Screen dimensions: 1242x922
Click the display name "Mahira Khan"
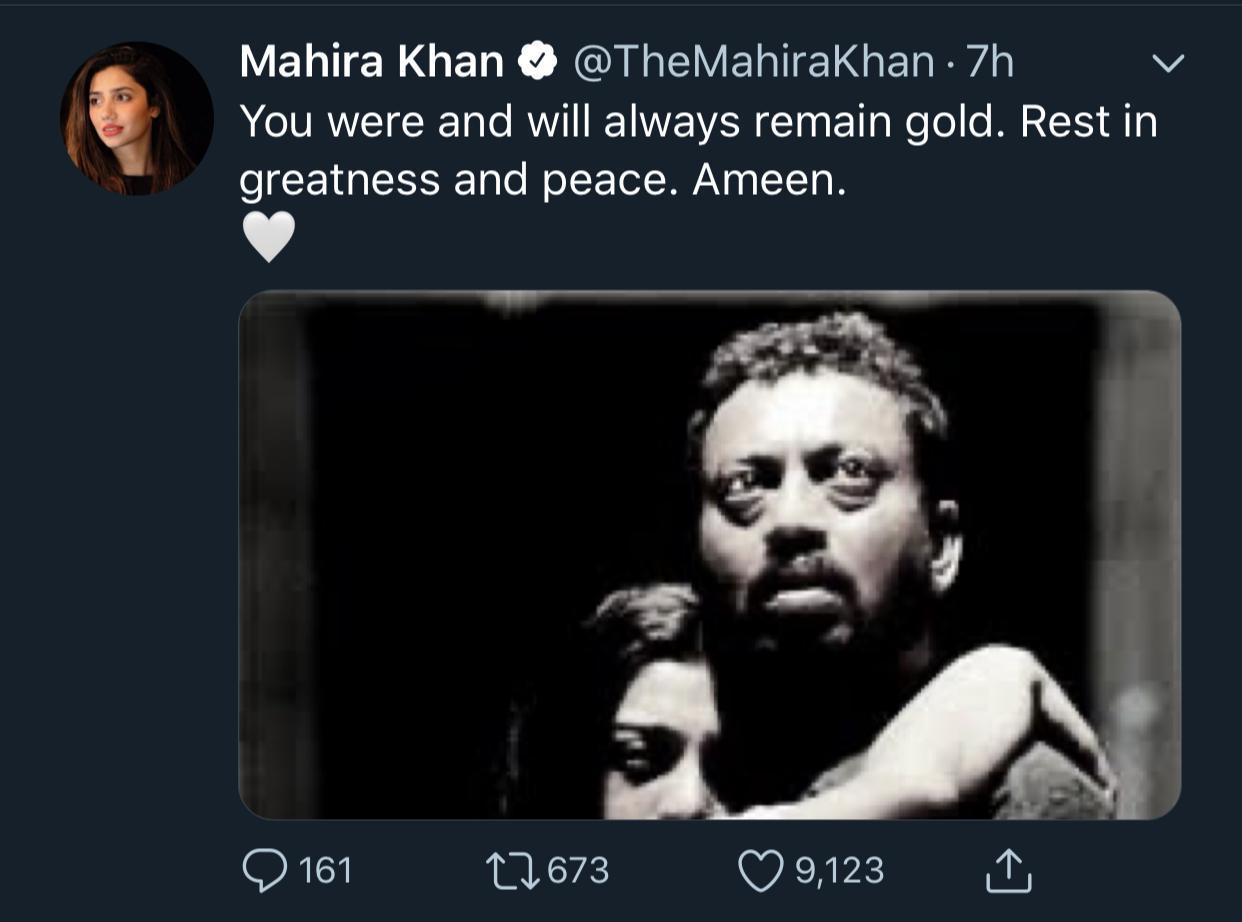click(x=371, y=64)
